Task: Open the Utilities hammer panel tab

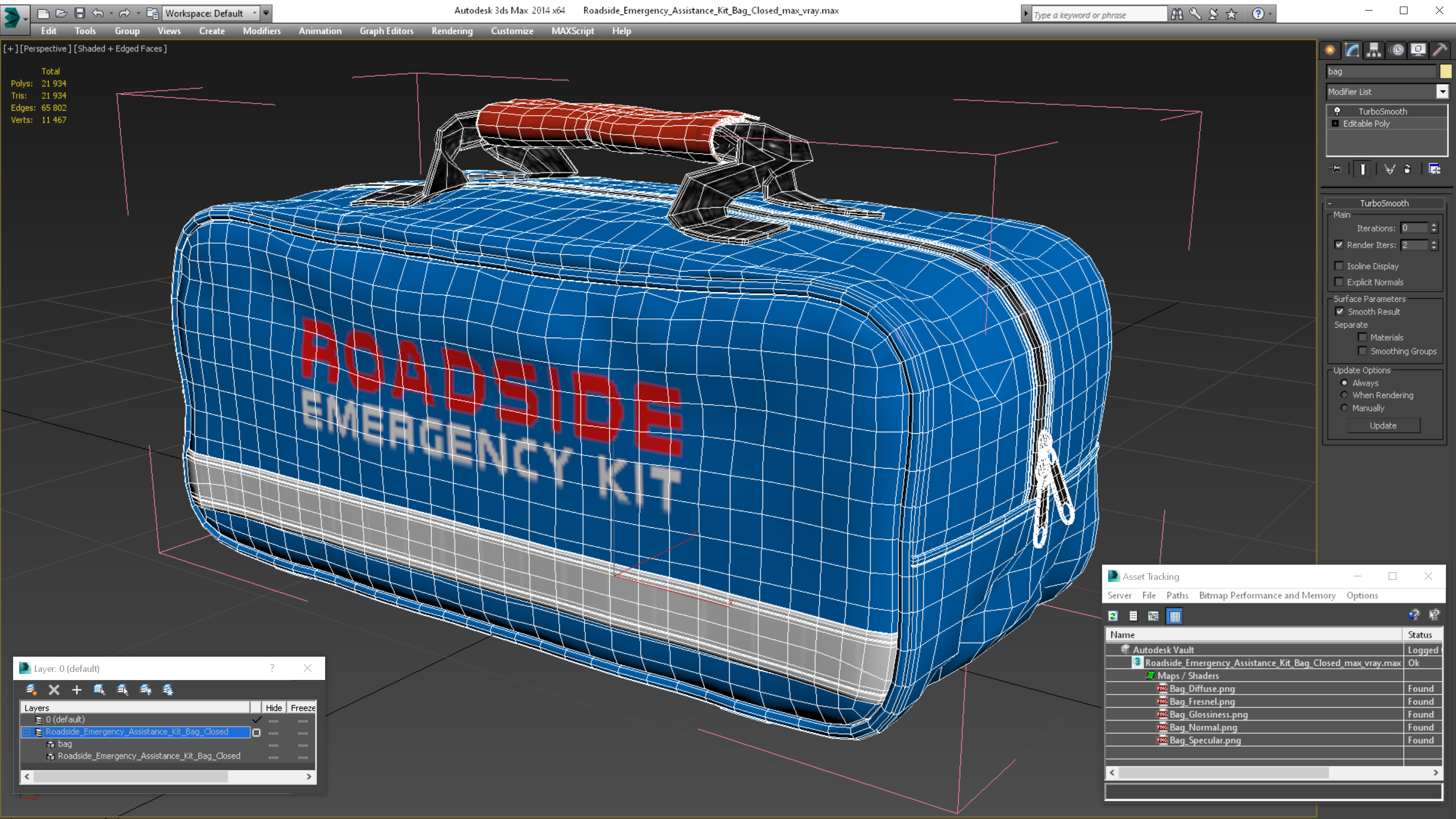Action: 1440,50
